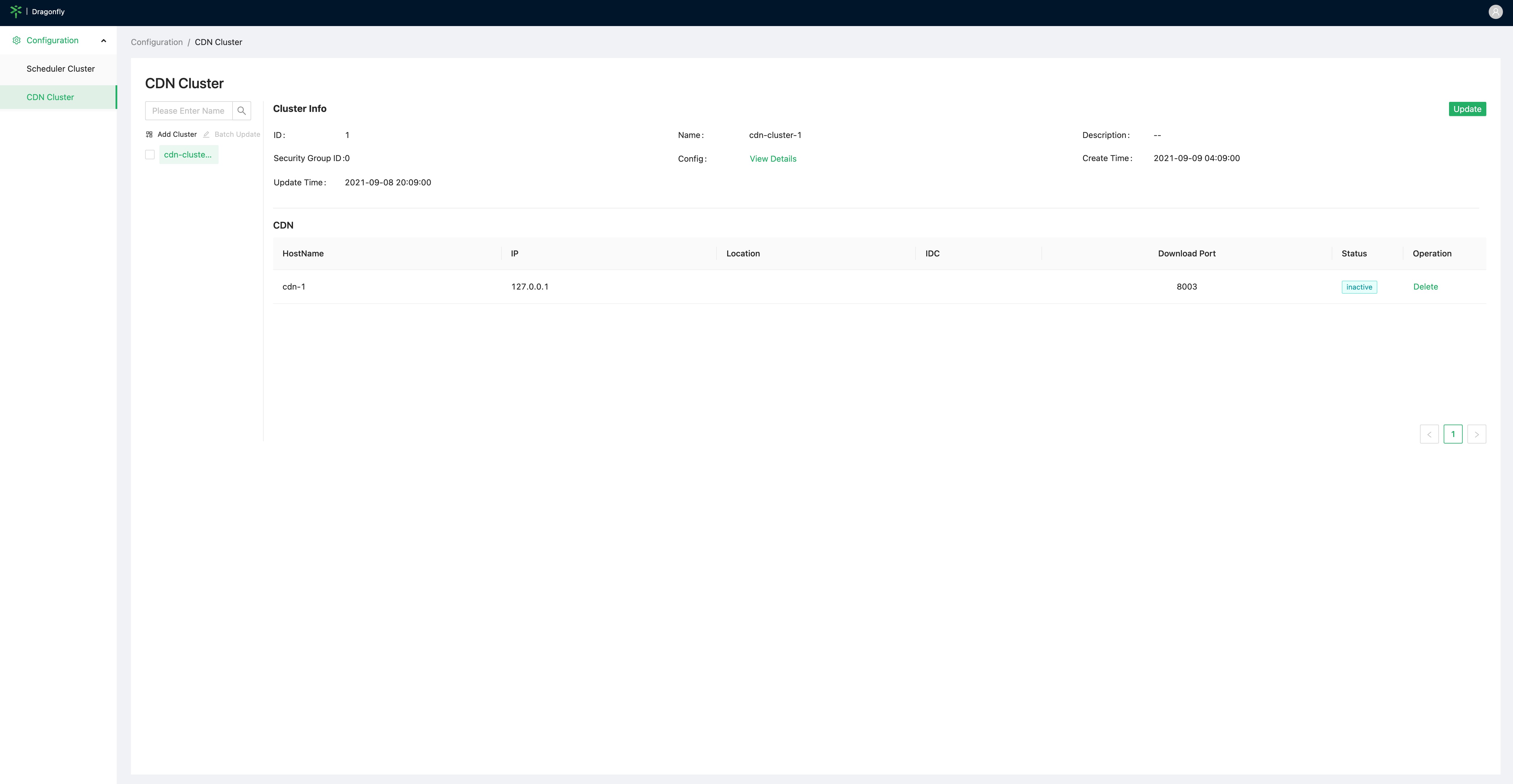Focus the Please Enter Name field

coord(189,111)
